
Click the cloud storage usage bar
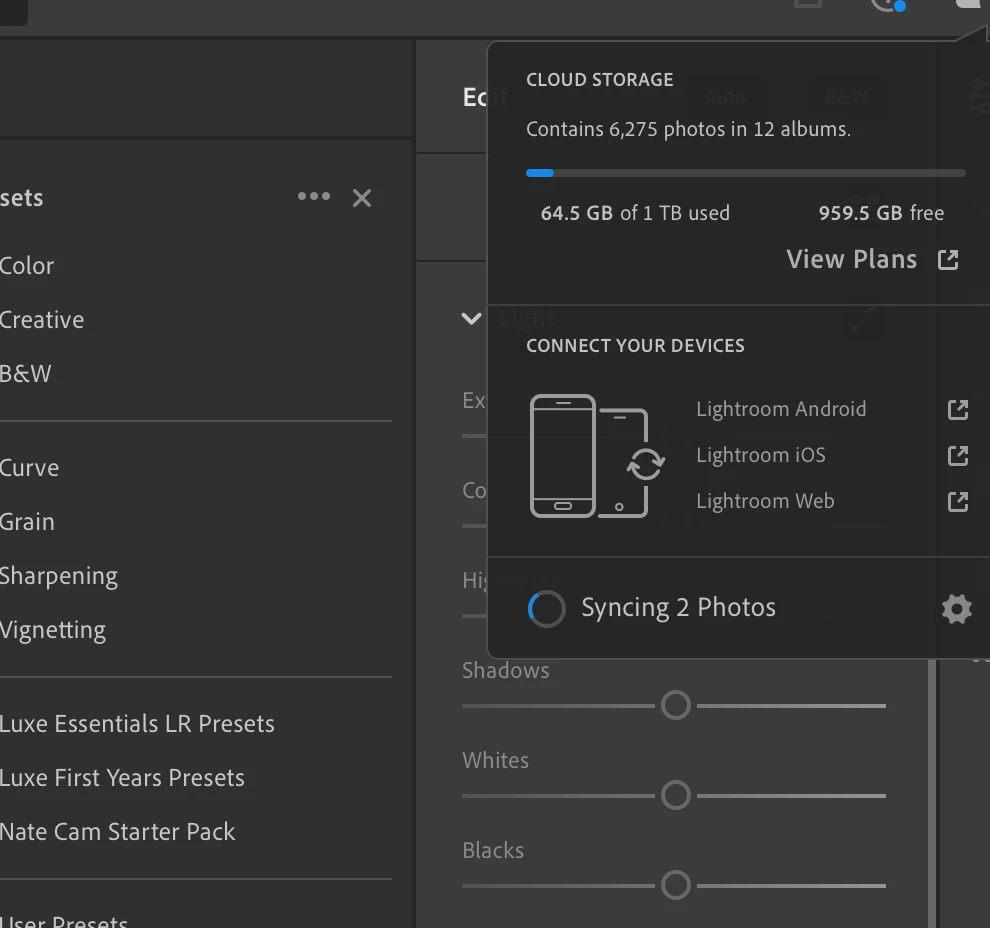click(x=745, y=173)
